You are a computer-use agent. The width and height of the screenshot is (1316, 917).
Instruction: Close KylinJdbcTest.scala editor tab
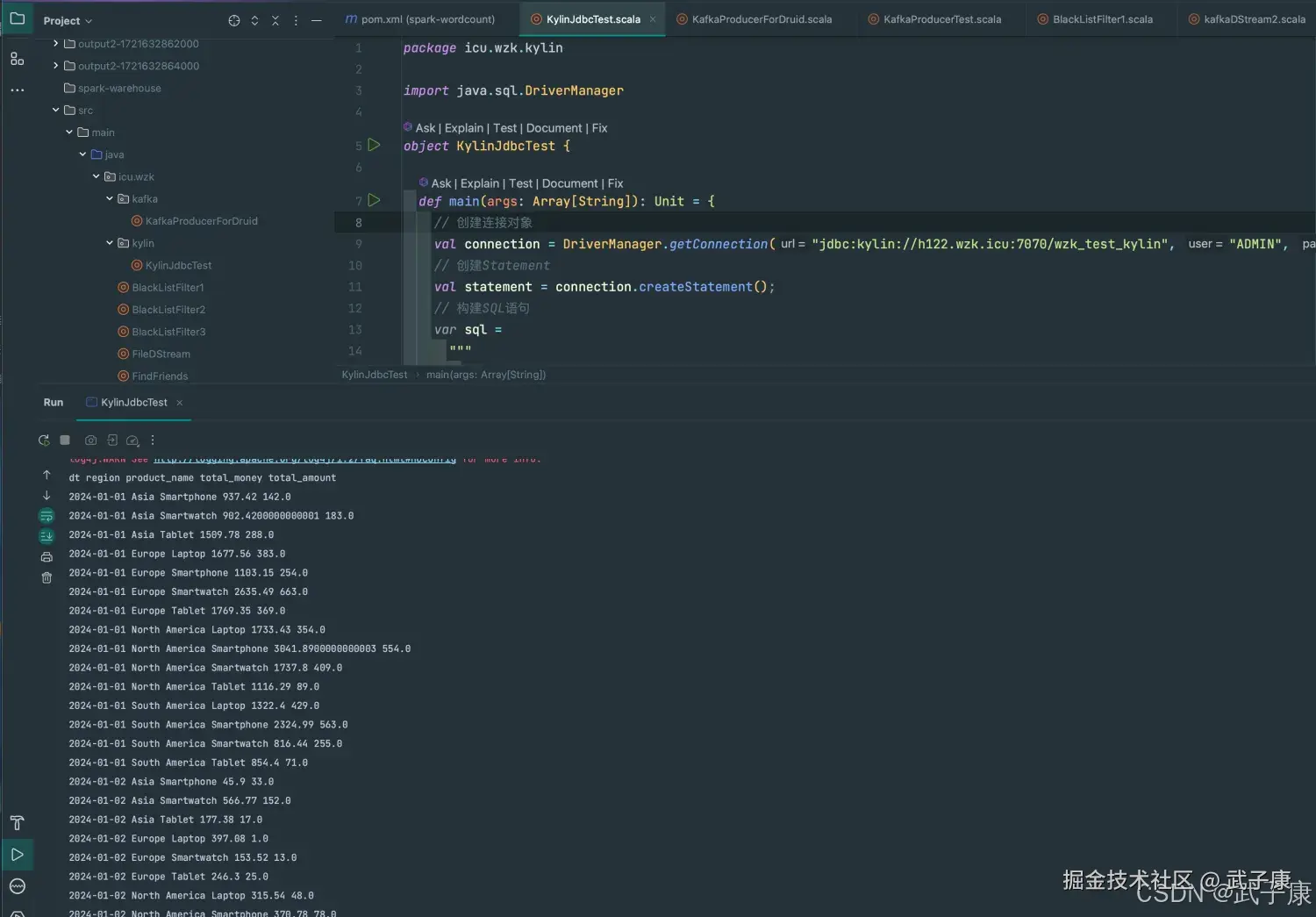pyautogui.click(x=653, y=19)
